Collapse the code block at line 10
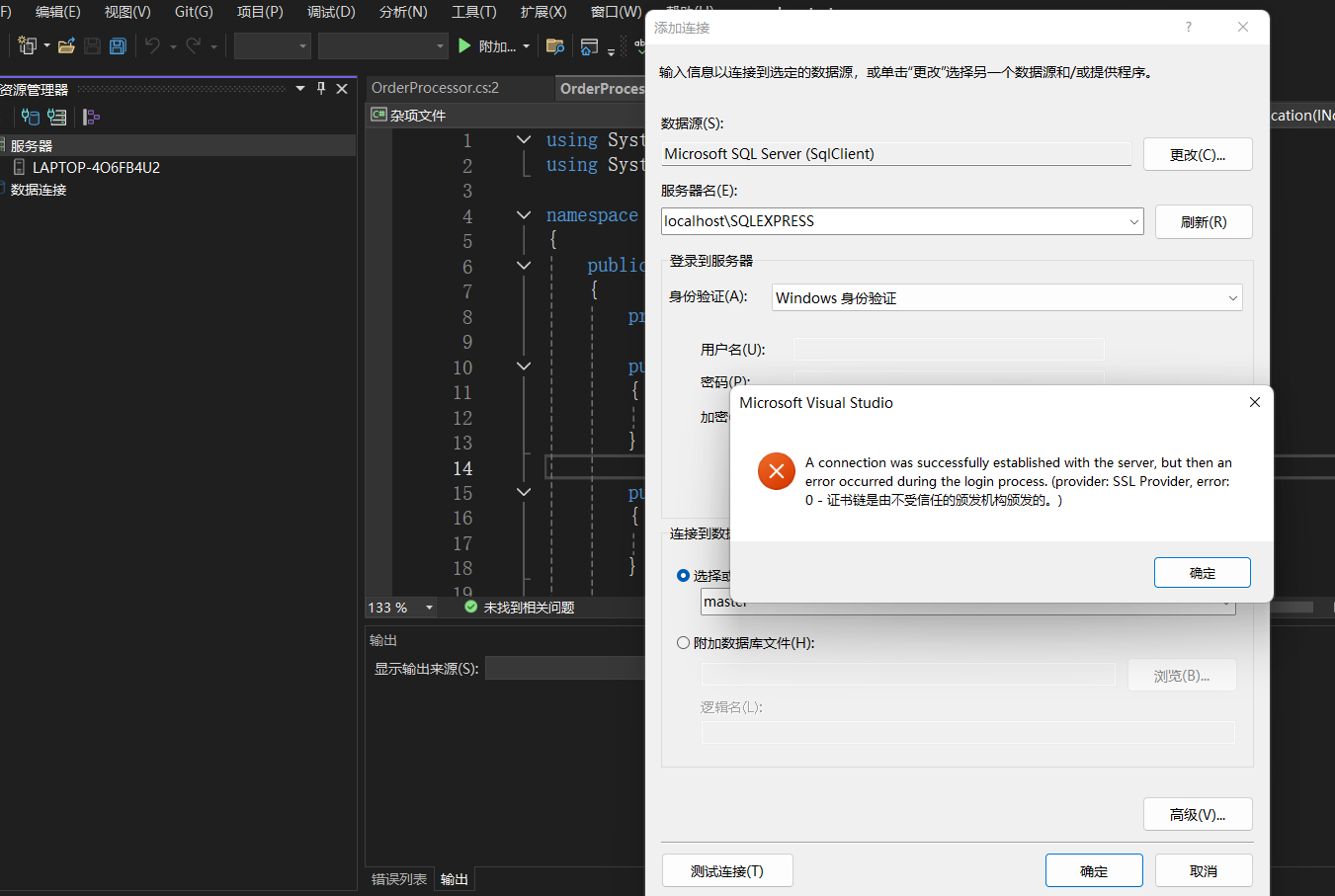The height and width of the screenshot is (896, 1335). pyautogui.click(x=524, y=366)
